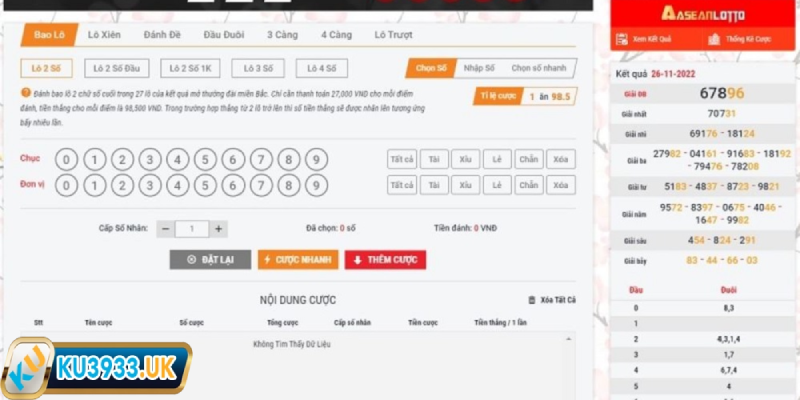This screenshot has width=800, height=400.
Task: Click Lẻ for the Đơn vị row
Action: pos(497,185)
